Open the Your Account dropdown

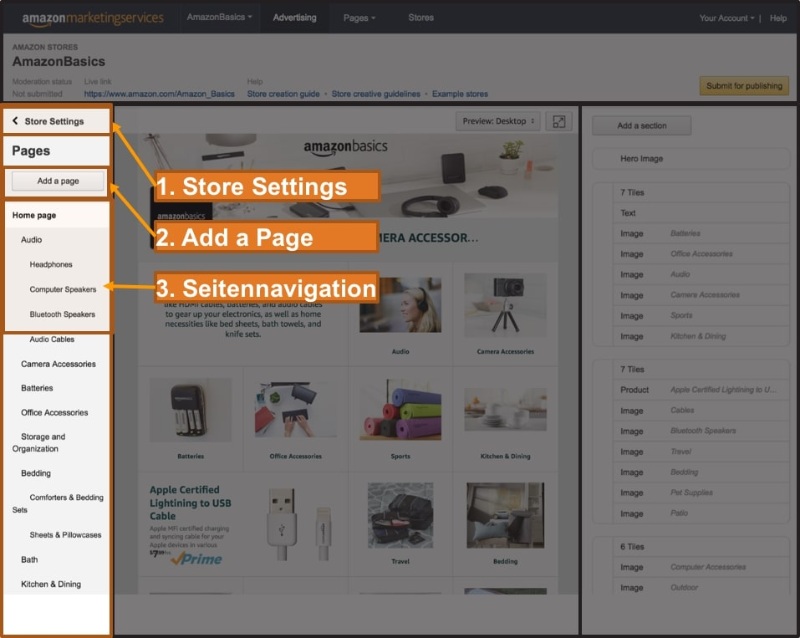(727, 18)
